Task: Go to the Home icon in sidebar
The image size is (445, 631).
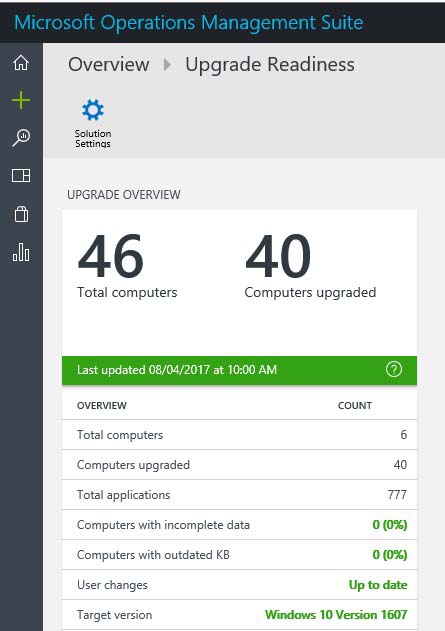Action: click(x=21, y=63)
